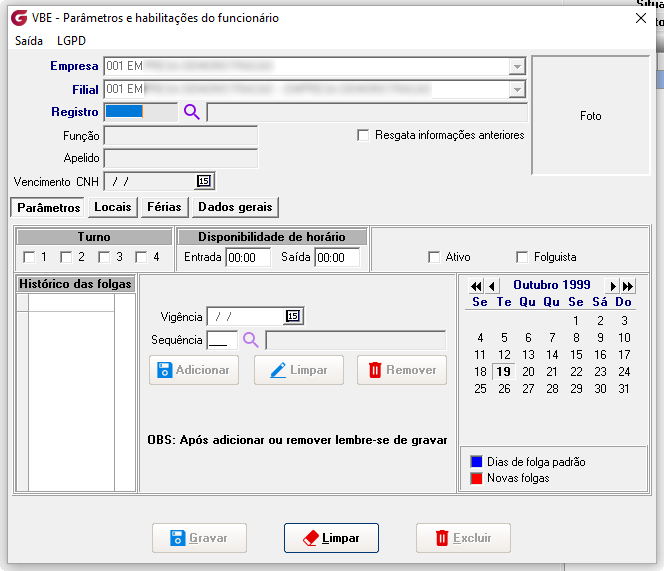This screenshot has height=571, width=664.
Task: Click the Remover button
Action: pyautogui.click(x=402, y=370)
